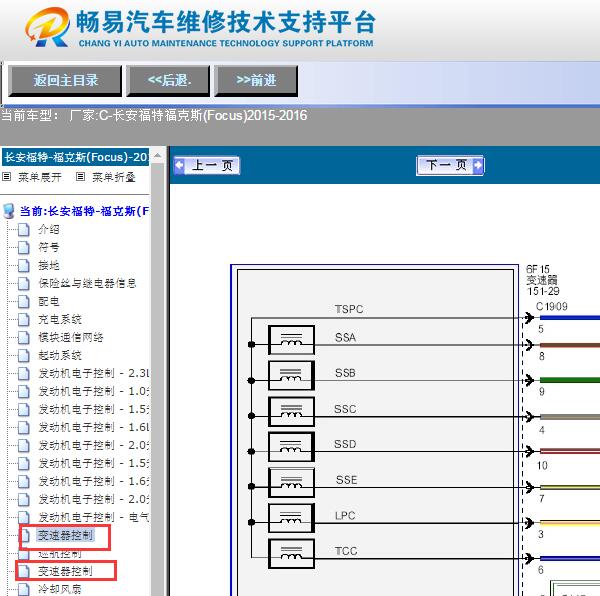This screenshot has width=600, height=596.
Task: Click the document icon beside 介绍
Action: click(24, 230)
